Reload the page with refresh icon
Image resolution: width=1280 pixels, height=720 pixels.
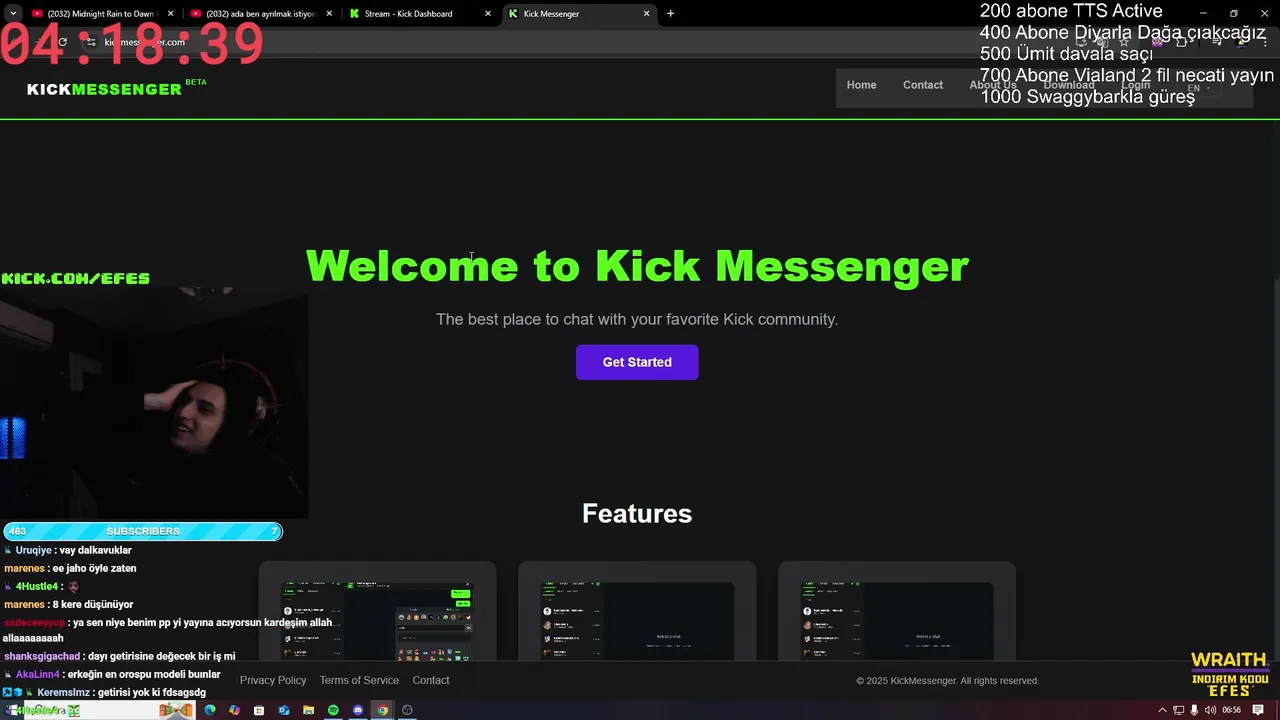click(62, 42)
